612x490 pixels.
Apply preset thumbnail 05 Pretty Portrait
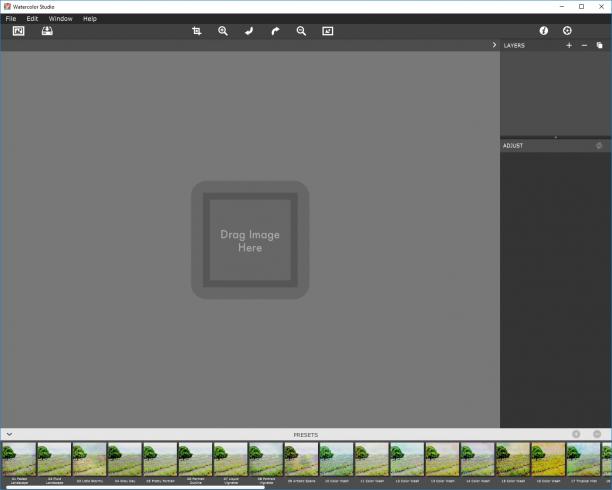pos(160,459)
